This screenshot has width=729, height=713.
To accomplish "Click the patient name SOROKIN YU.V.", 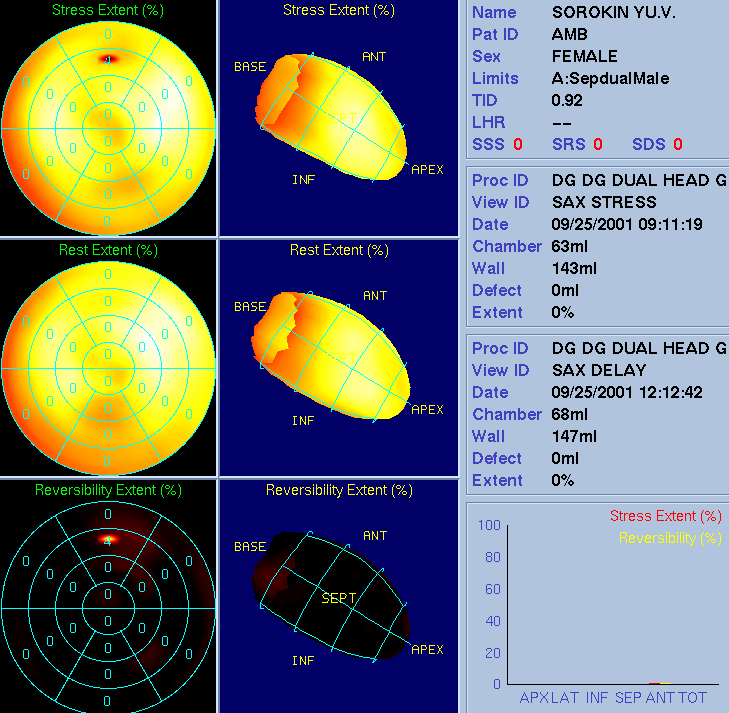I will pos(614,13).
